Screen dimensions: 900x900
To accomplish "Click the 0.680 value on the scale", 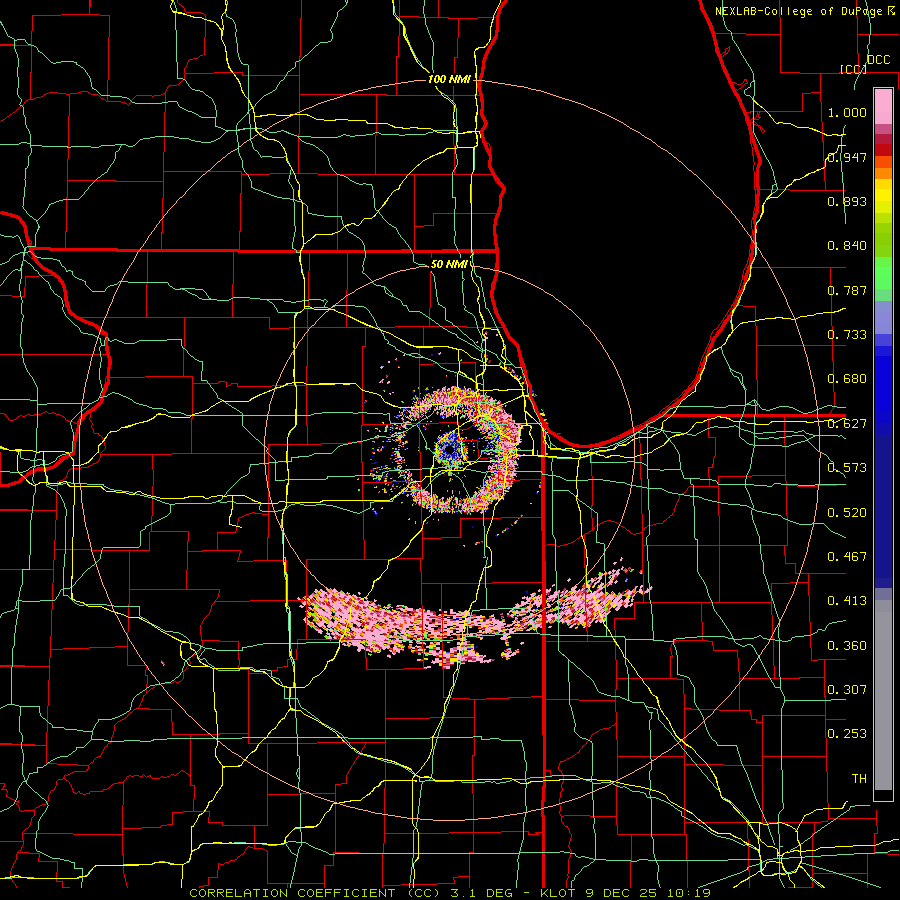I will [x=847, y=379].
